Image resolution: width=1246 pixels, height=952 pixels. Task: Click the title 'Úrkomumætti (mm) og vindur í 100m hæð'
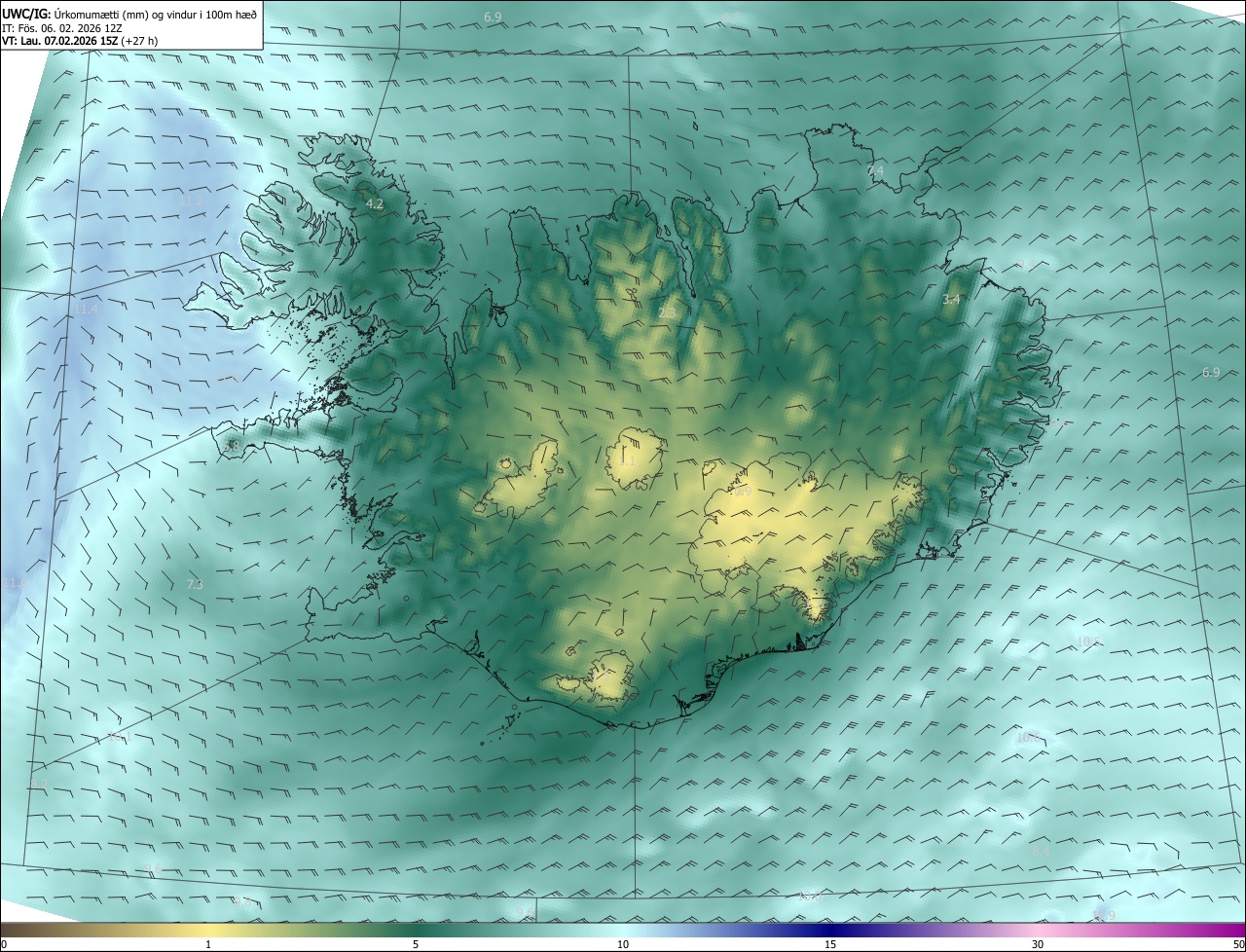(158, 15)
